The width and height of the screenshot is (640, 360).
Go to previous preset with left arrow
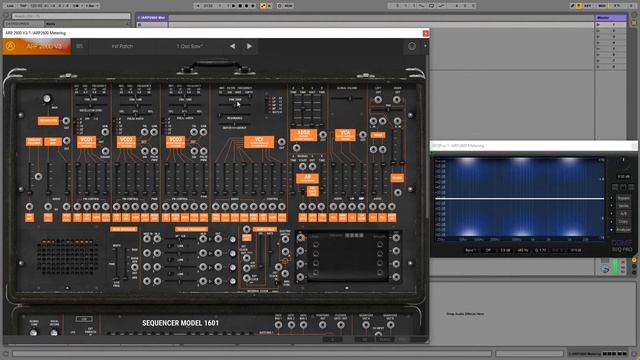click(232, 46)
